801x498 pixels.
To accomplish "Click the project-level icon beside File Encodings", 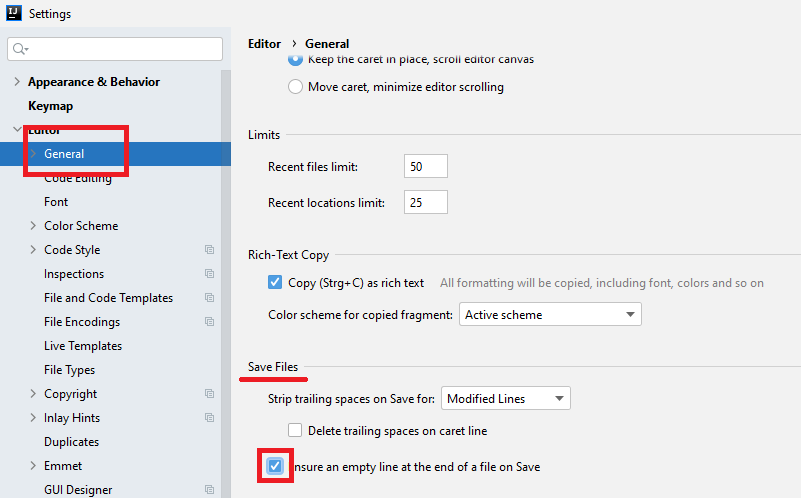I will 209,322.
